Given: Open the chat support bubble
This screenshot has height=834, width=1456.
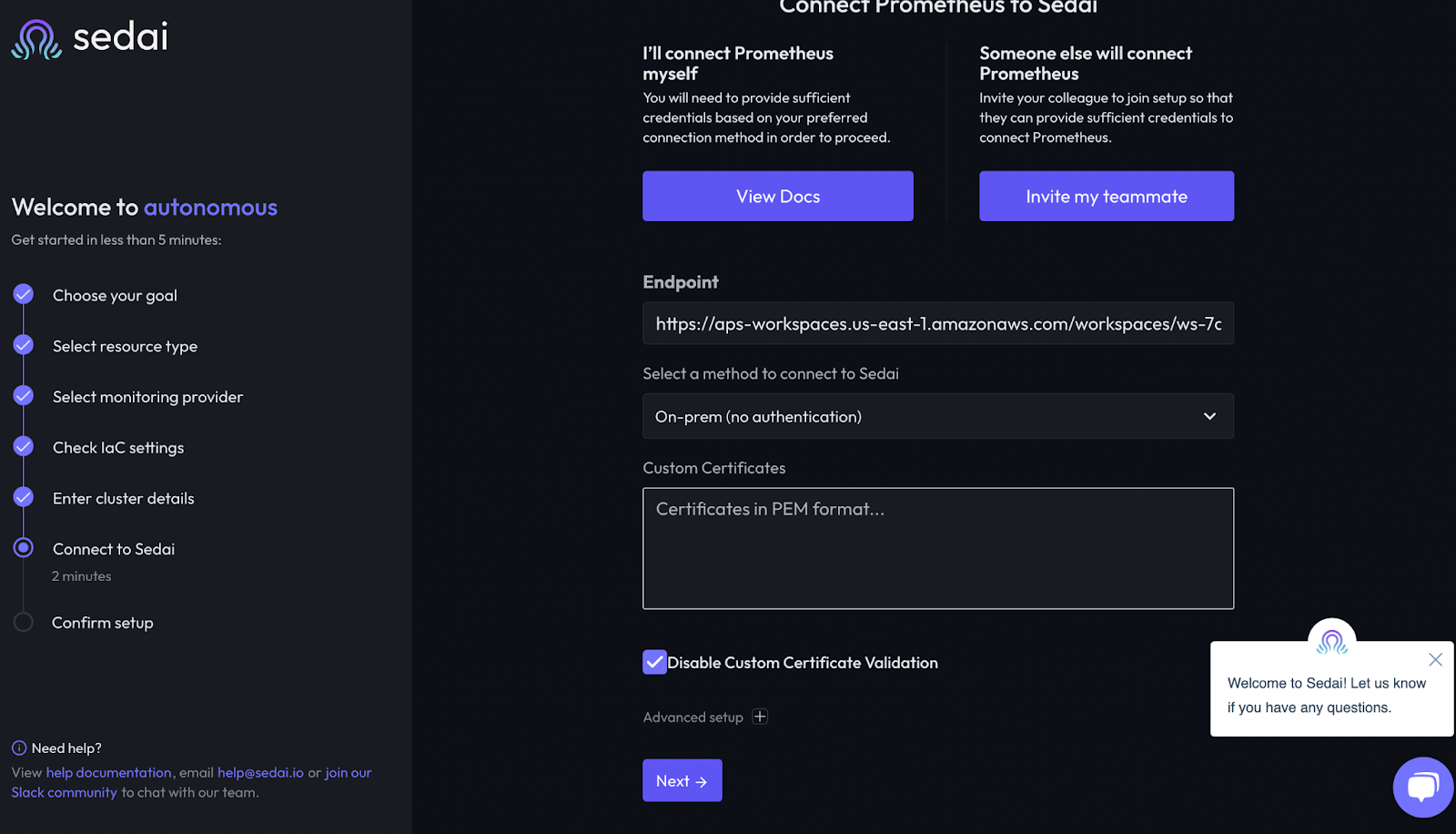Looking at the screenshot, I should tap(1421, 787).
